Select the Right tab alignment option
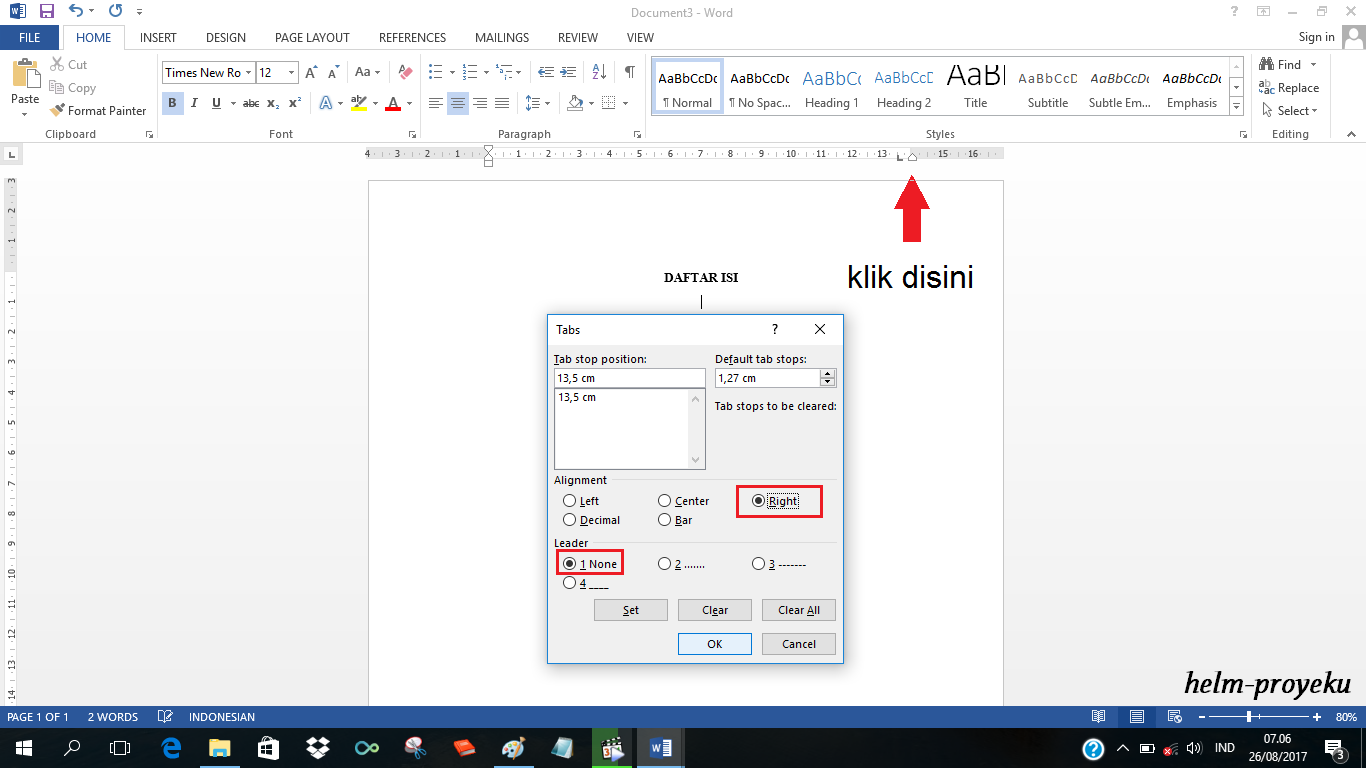Image resolution: width=1366 pixels, height=768 pixels. pos(771,500)
